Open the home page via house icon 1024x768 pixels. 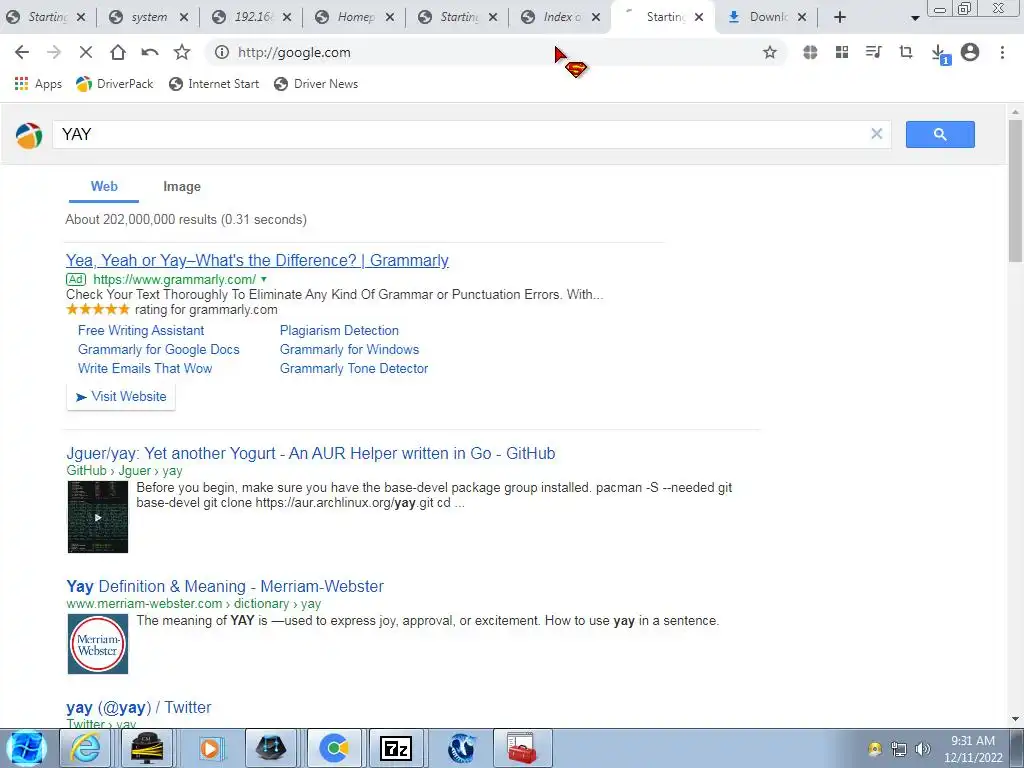pyautogui.click(x=118, y=52)
